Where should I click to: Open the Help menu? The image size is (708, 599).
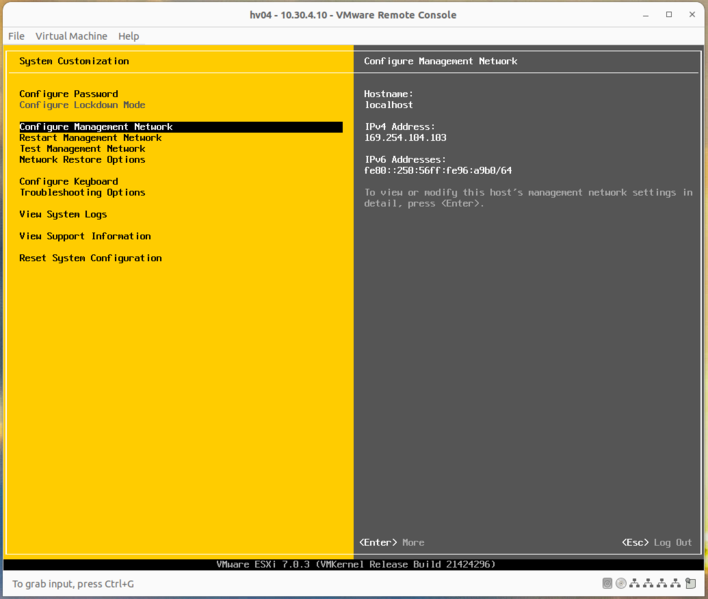pyautogui.click(x=129, y=36)
